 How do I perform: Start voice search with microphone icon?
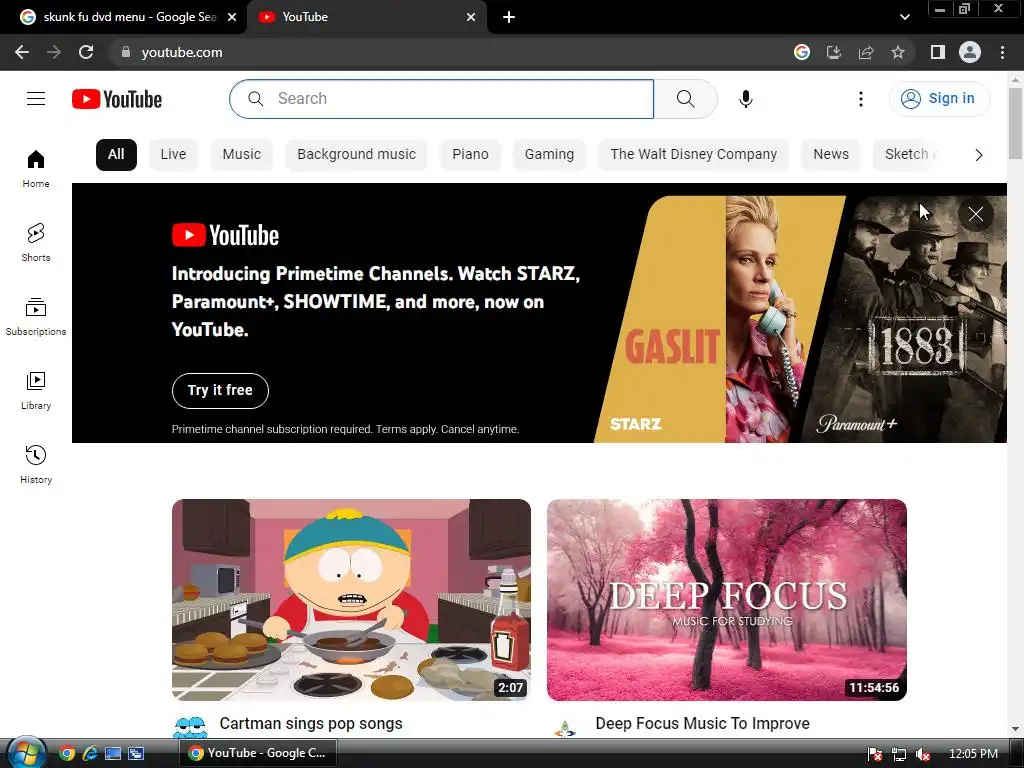coord(746,99)
